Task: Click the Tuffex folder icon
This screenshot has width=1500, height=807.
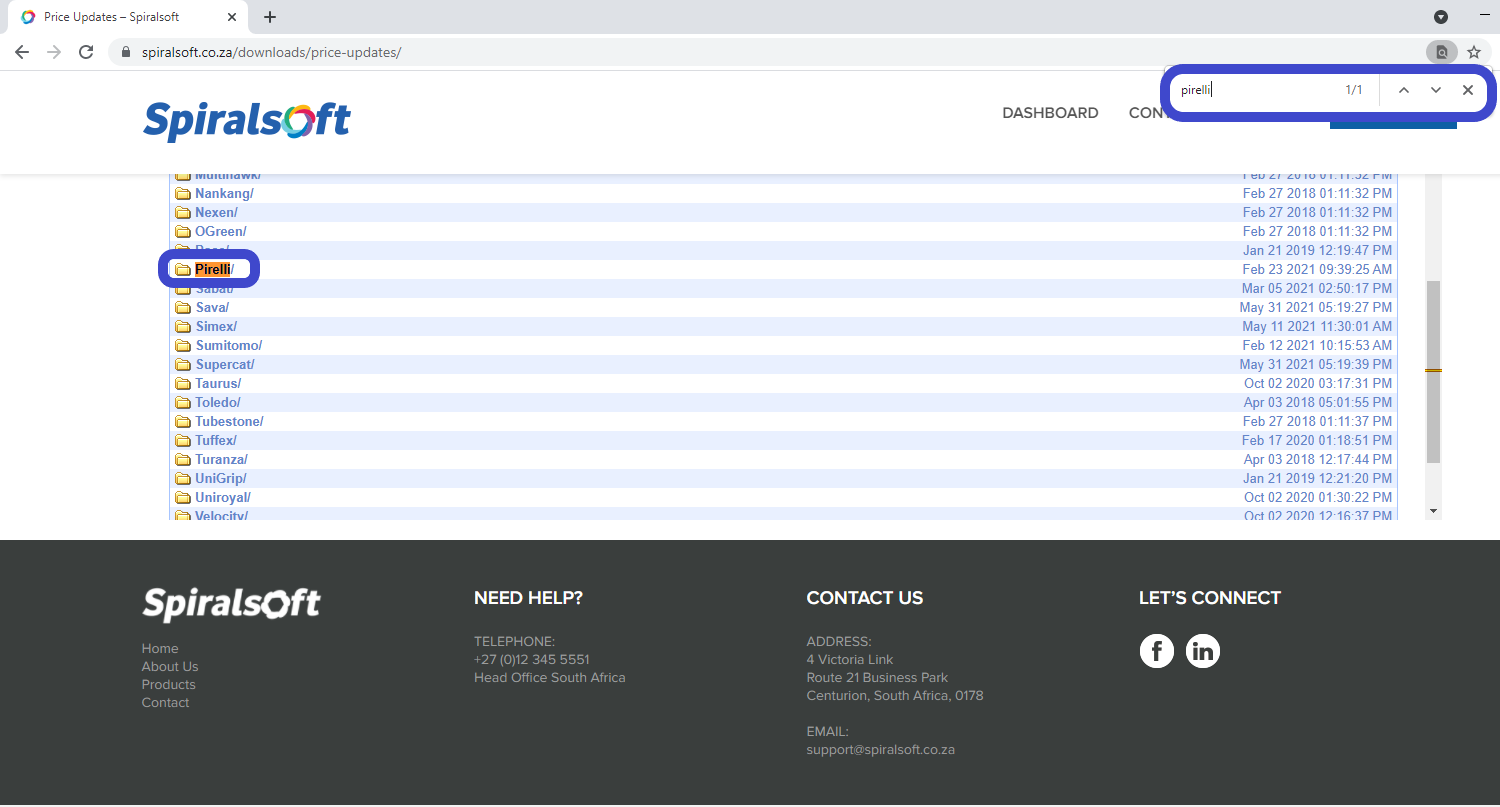Action: 183,440
